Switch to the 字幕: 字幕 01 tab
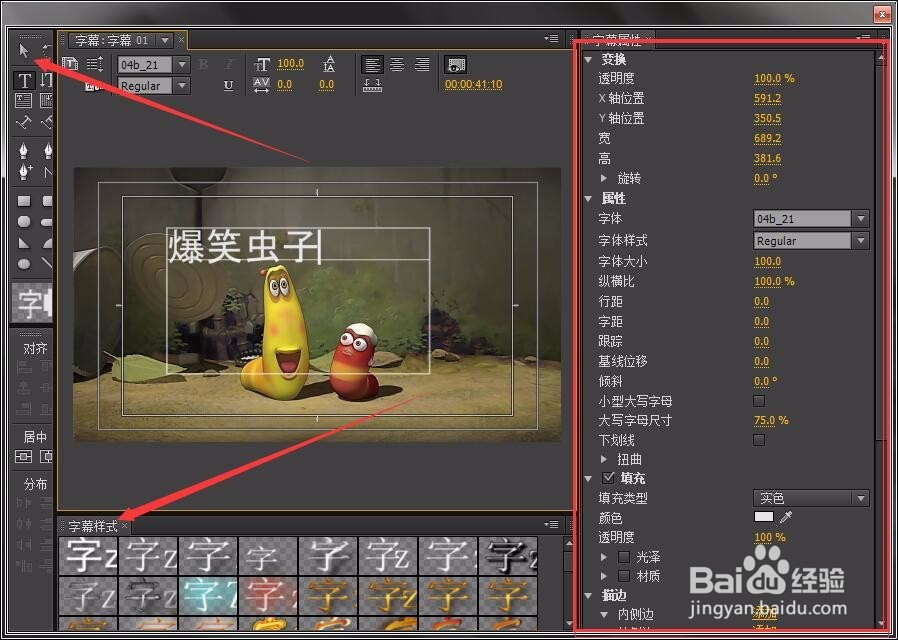This screenshot has width=898, height=640. 112,40
